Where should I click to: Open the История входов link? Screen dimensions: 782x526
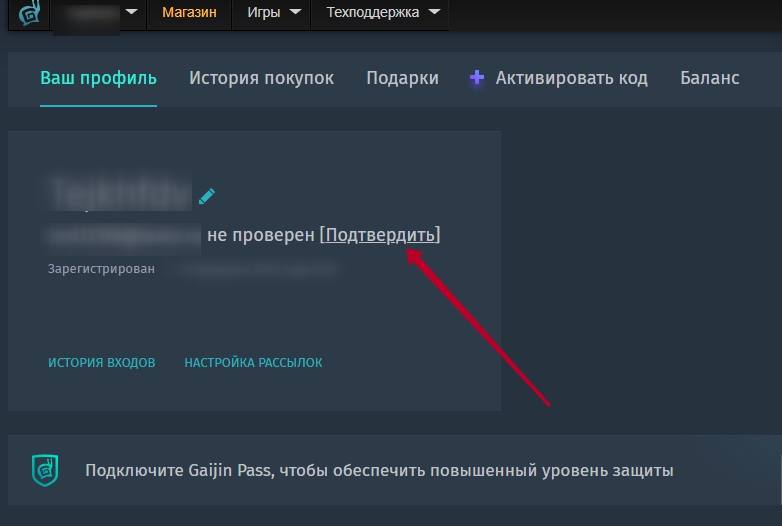(x=102, y=363)
